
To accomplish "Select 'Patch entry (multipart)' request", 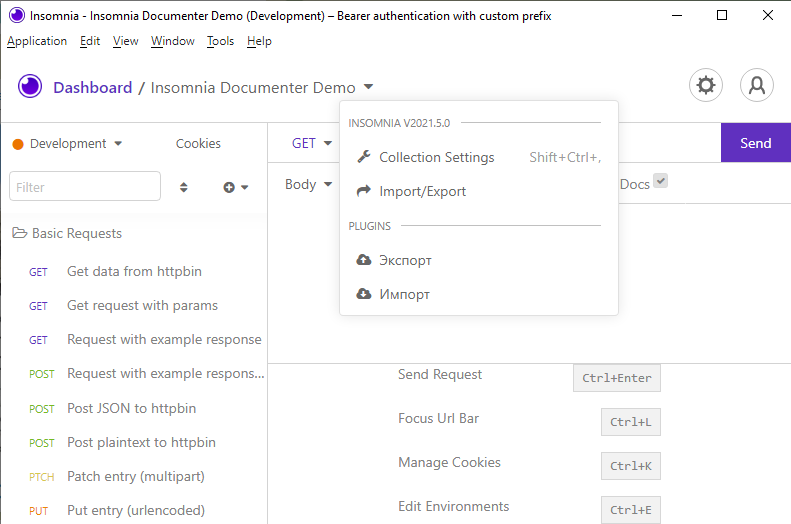I will (134, 476).
